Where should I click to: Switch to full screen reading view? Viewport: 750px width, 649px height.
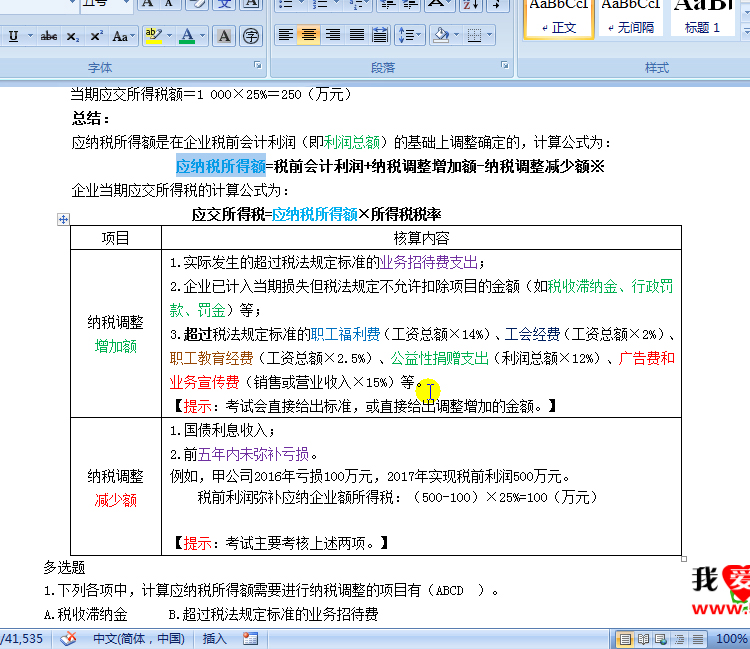click(x=643, y=639)
